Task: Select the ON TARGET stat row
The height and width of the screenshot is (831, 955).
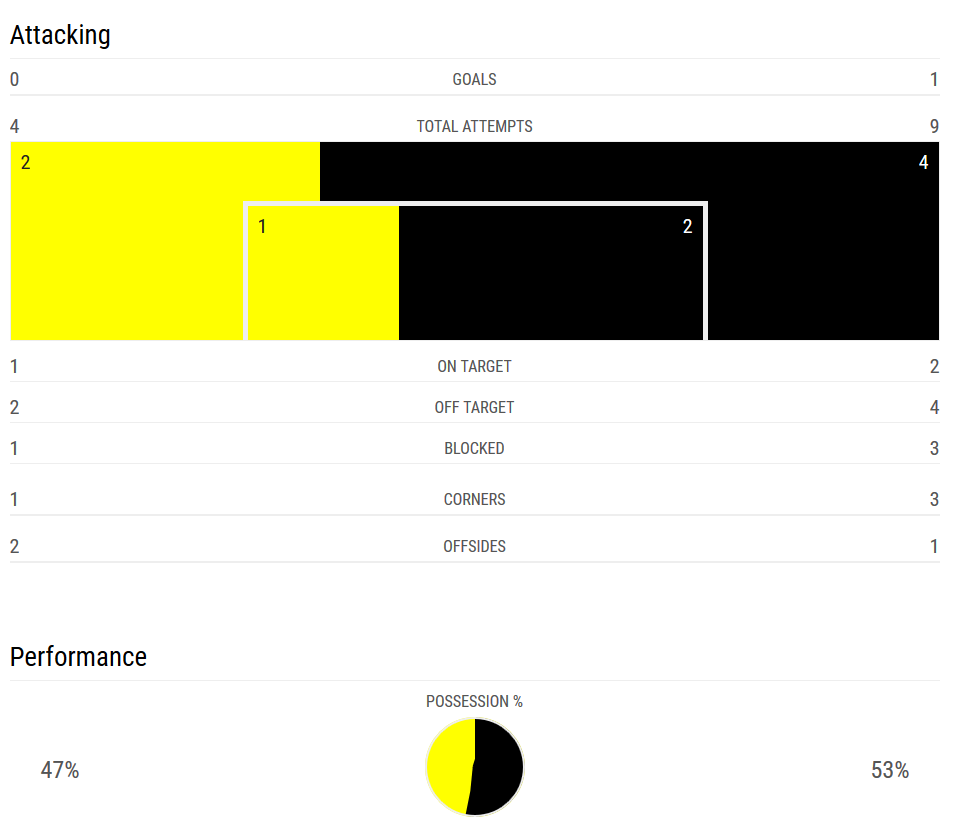Action: point(474,366)
